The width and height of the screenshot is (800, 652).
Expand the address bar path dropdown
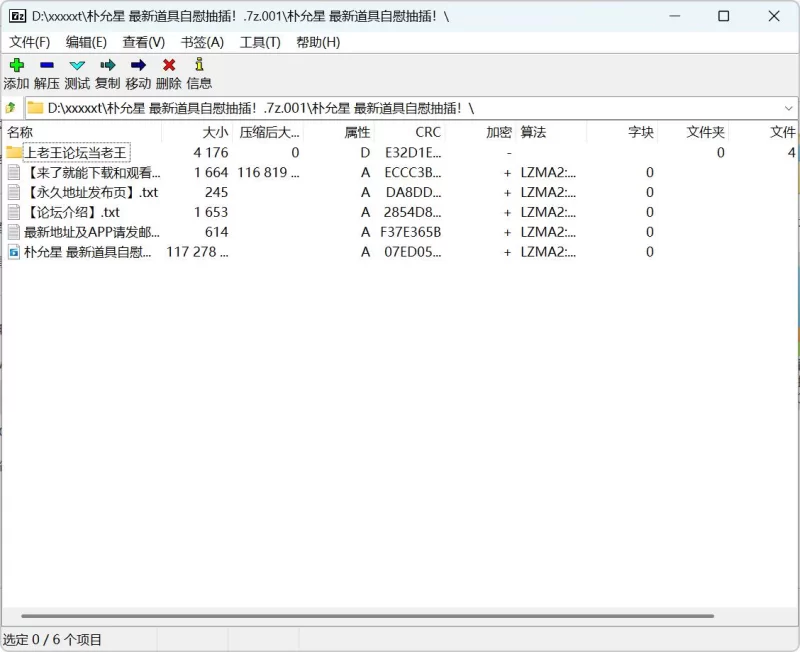[788, 108]
